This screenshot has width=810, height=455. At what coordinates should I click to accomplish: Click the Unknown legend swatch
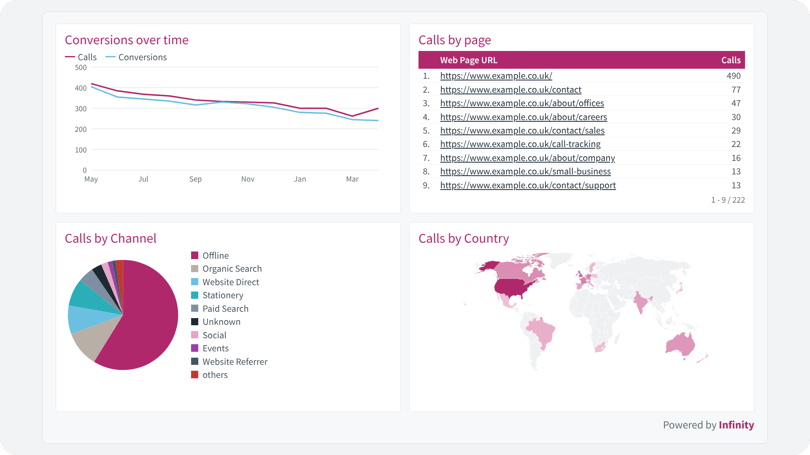pos(195,322)
